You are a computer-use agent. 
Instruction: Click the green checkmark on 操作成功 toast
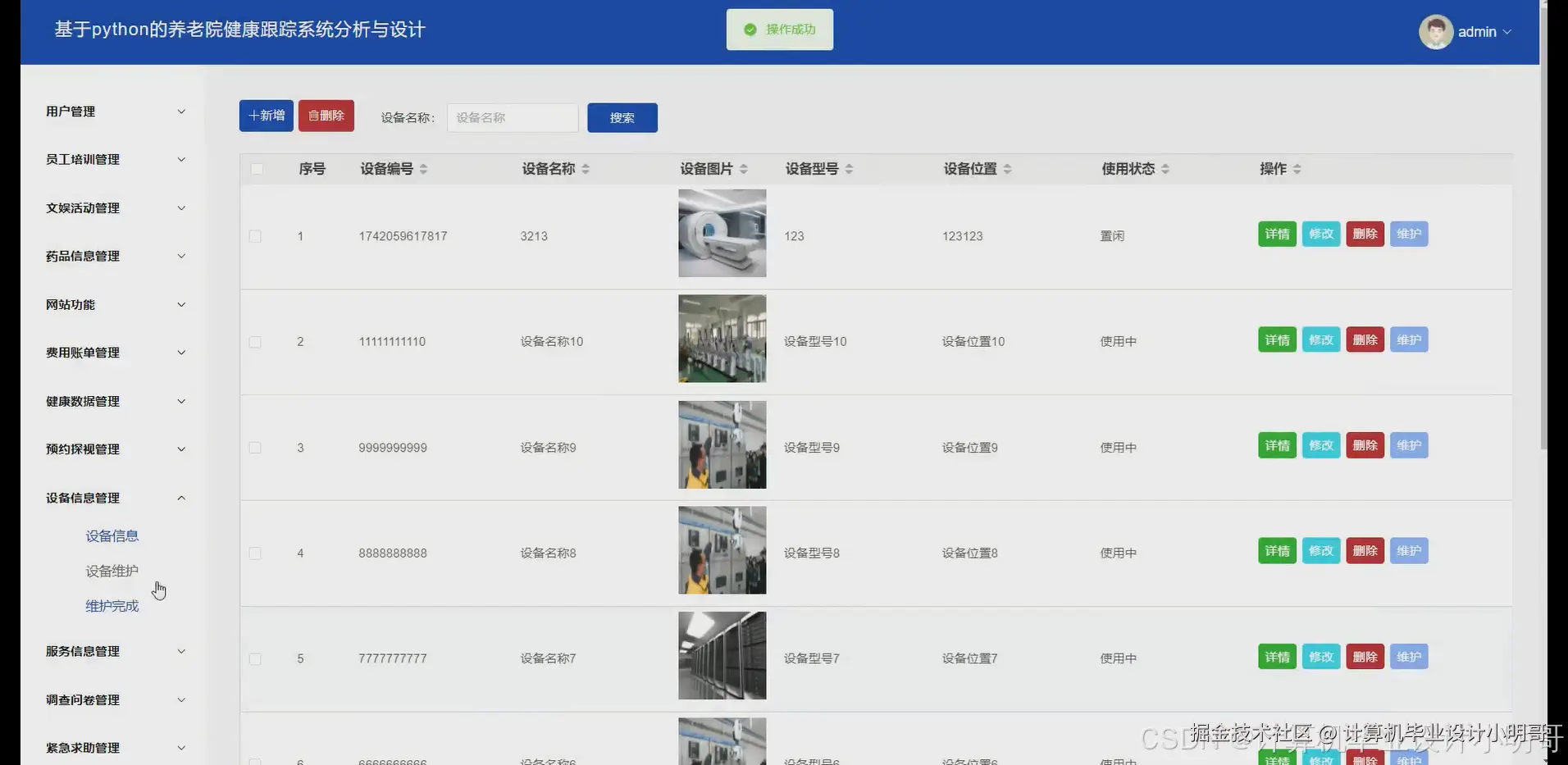click(x=750, y=30)
